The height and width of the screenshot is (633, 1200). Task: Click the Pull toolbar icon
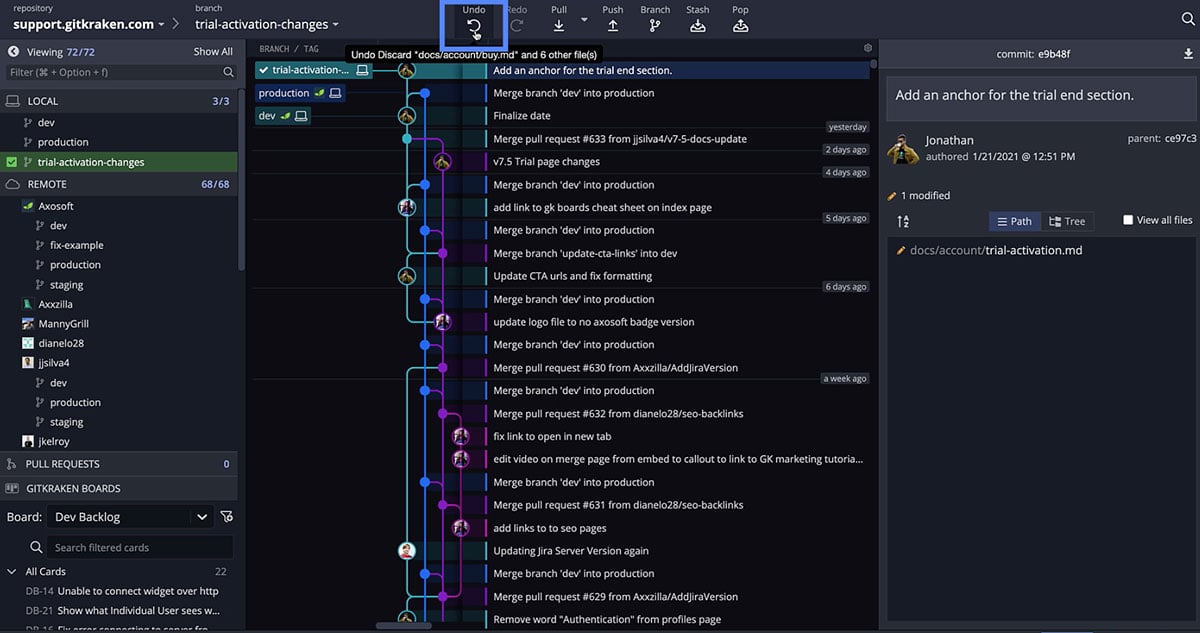pyautogui.click(x=559, y=26)
